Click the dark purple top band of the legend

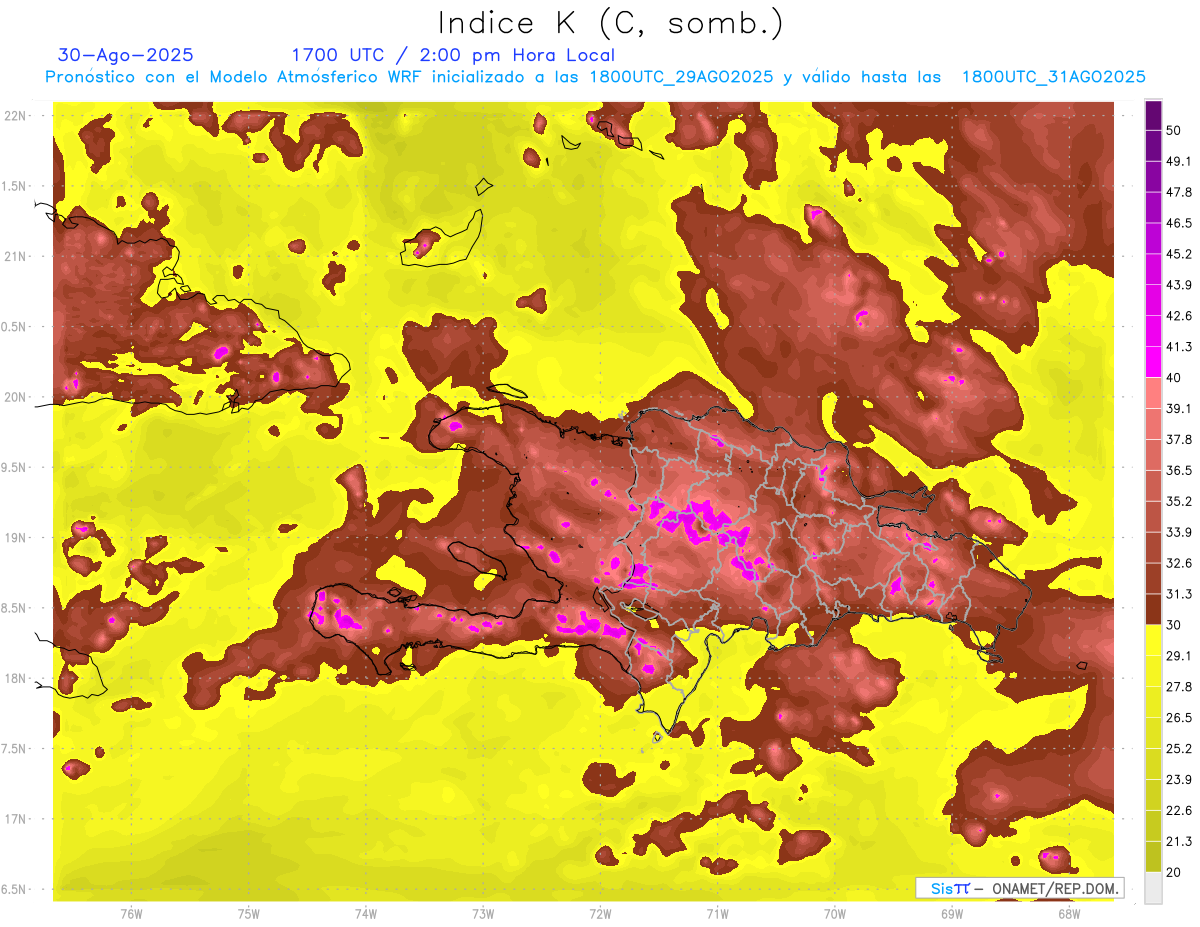[x=1153, y=115]
